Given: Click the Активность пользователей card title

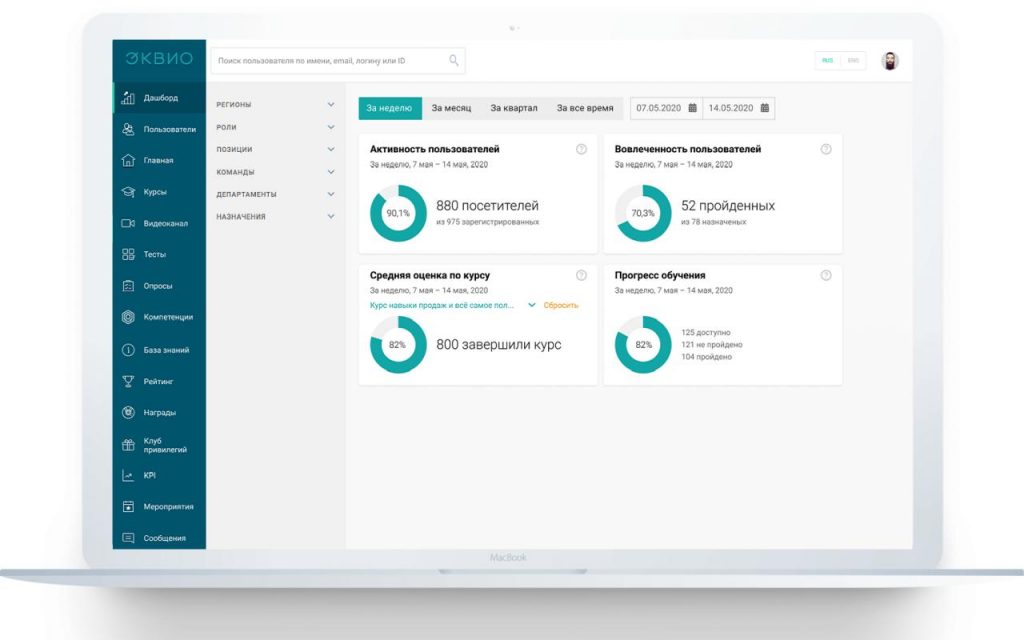Looking at the screenshot, I should tap(434, 150).
